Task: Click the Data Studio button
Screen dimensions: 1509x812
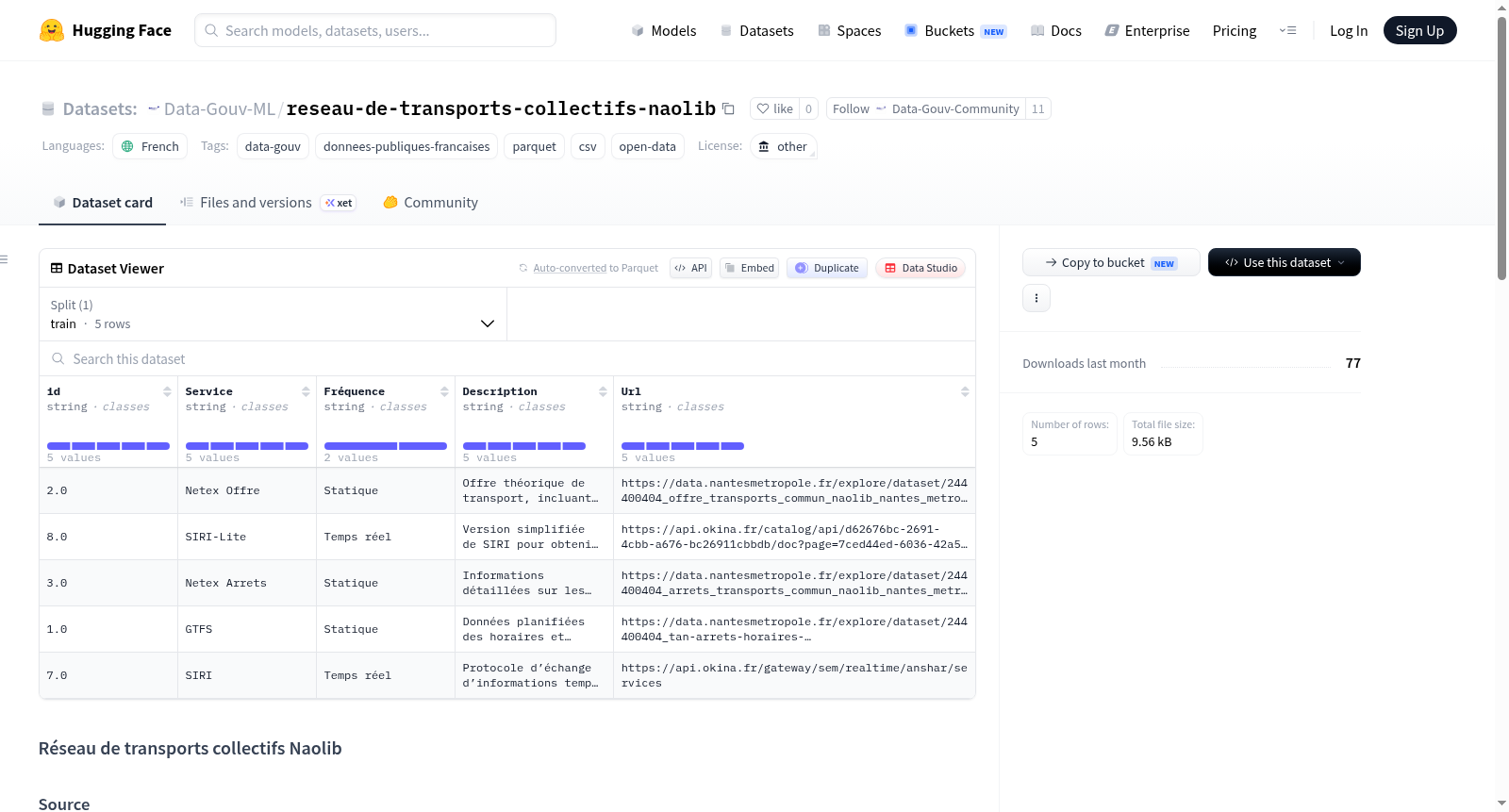Action: coord(920,268)
